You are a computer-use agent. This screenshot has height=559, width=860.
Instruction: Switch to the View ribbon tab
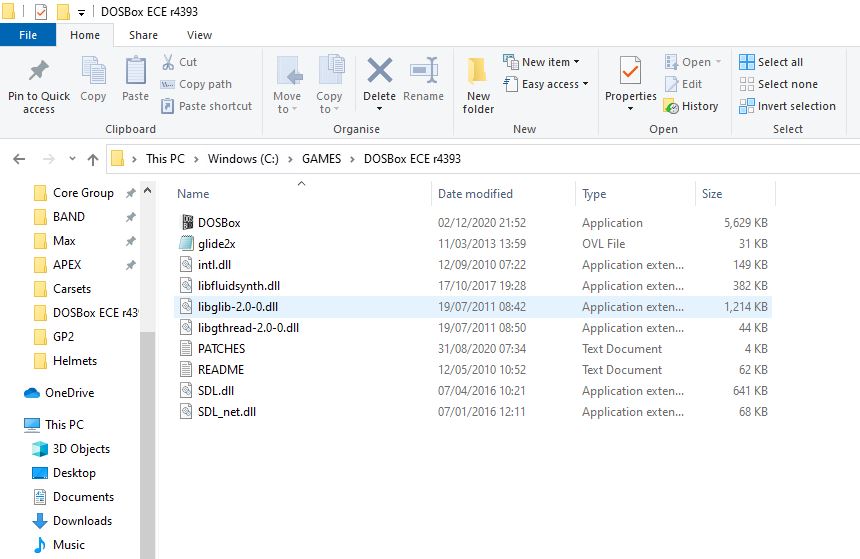[x=199, y=35]
